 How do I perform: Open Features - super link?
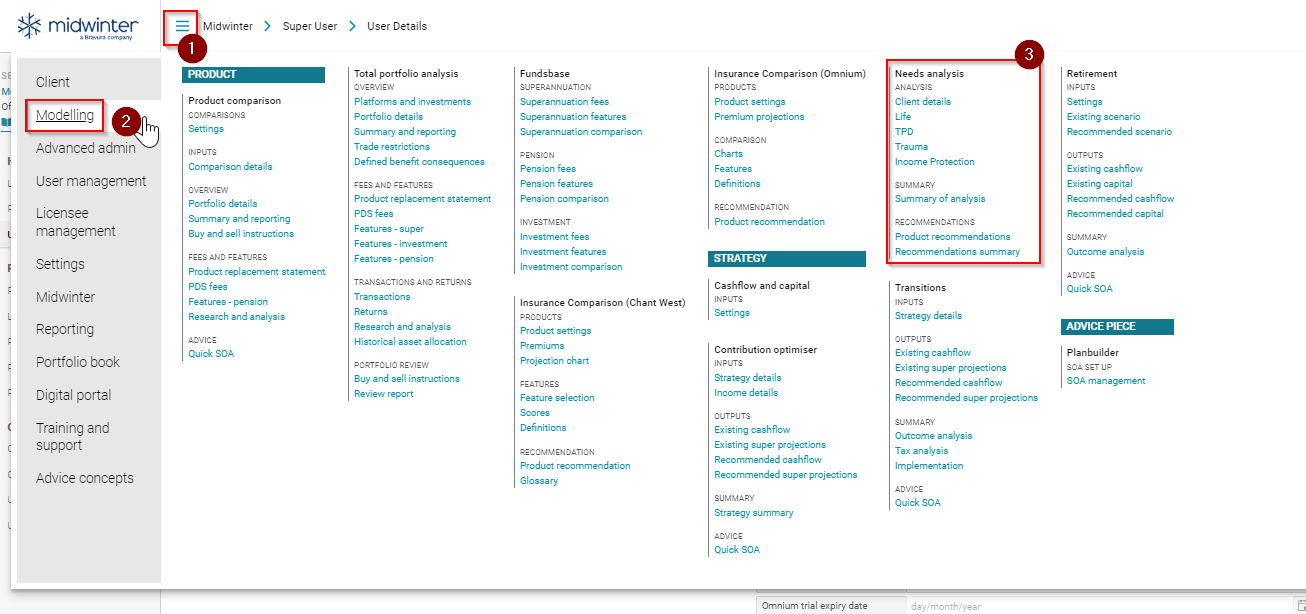[389, 229]
